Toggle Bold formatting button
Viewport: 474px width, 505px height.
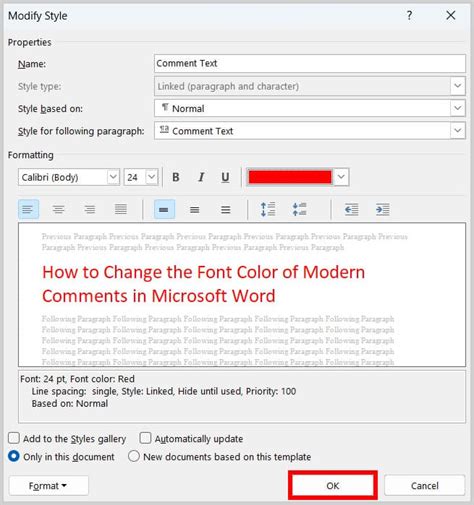coord(176,177)
